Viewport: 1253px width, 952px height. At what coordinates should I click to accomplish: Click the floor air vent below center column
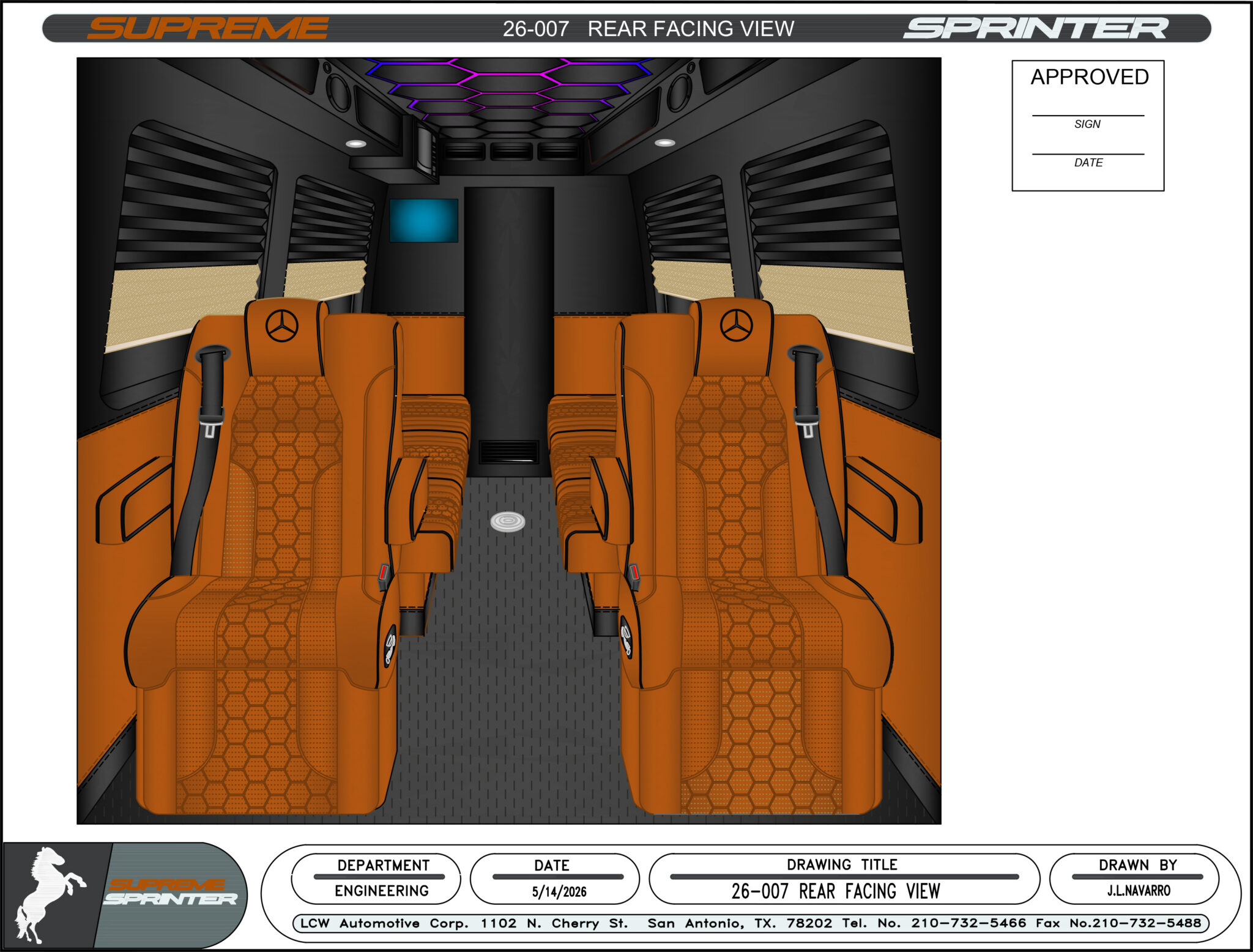pos(509,452)
